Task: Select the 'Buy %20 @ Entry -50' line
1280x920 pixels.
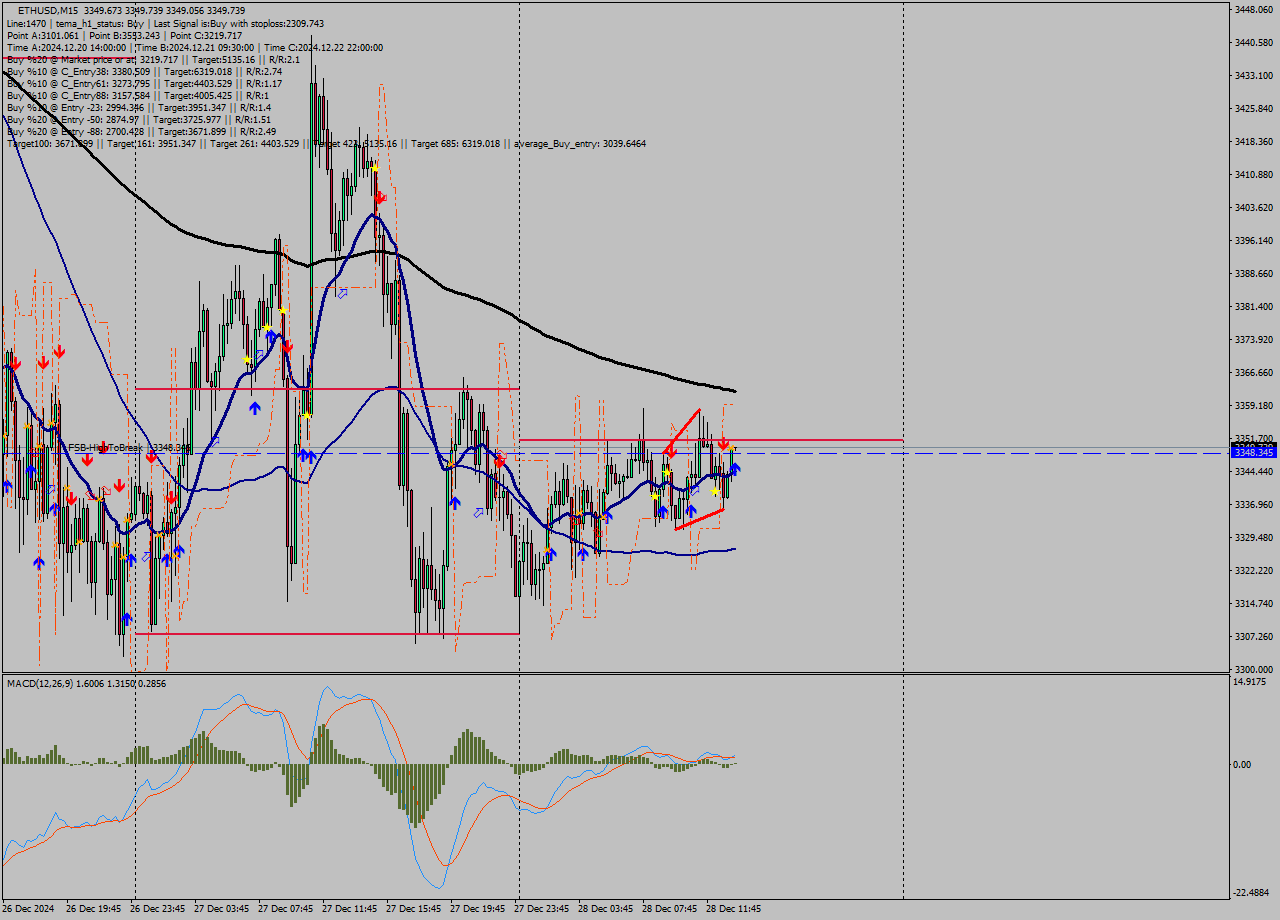Action: tap(141, 119)
